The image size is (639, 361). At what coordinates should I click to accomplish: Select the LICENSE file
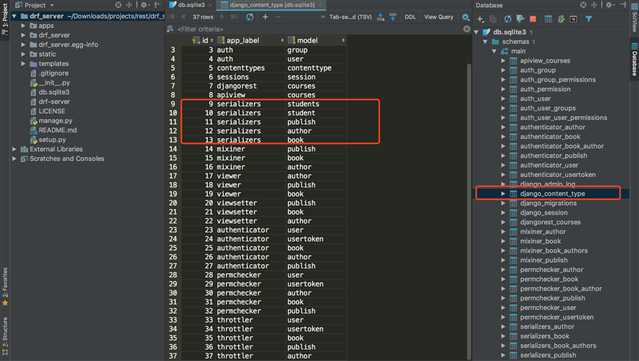[x=51, y=111]
